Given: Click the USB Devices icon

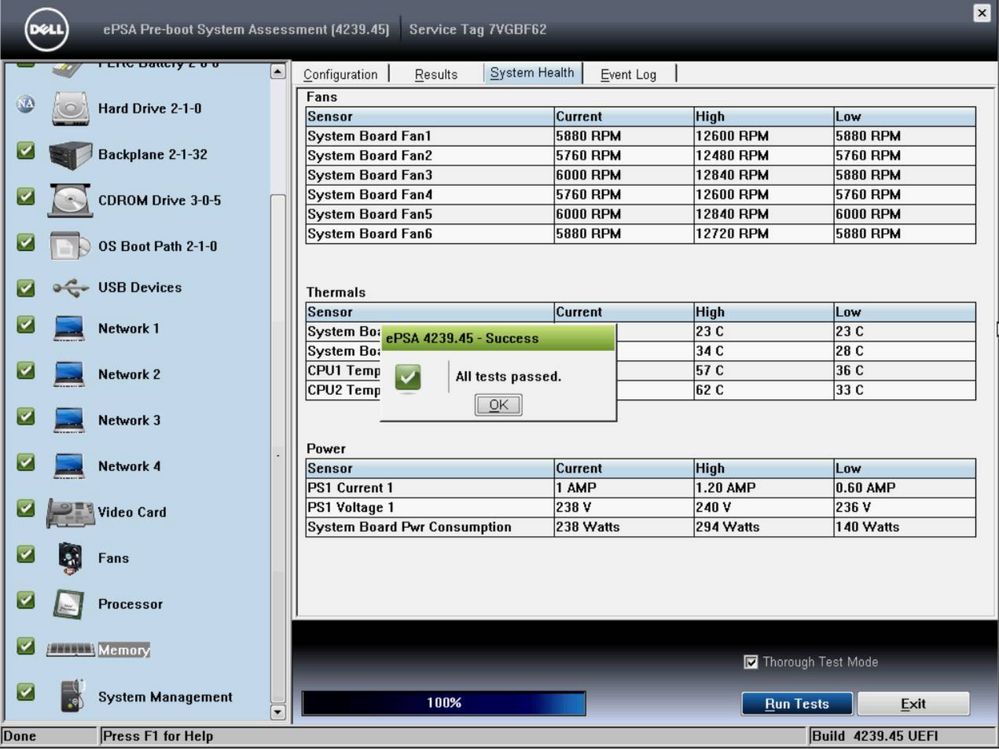Looking at the screenshot, I should [x=70, y=288].
